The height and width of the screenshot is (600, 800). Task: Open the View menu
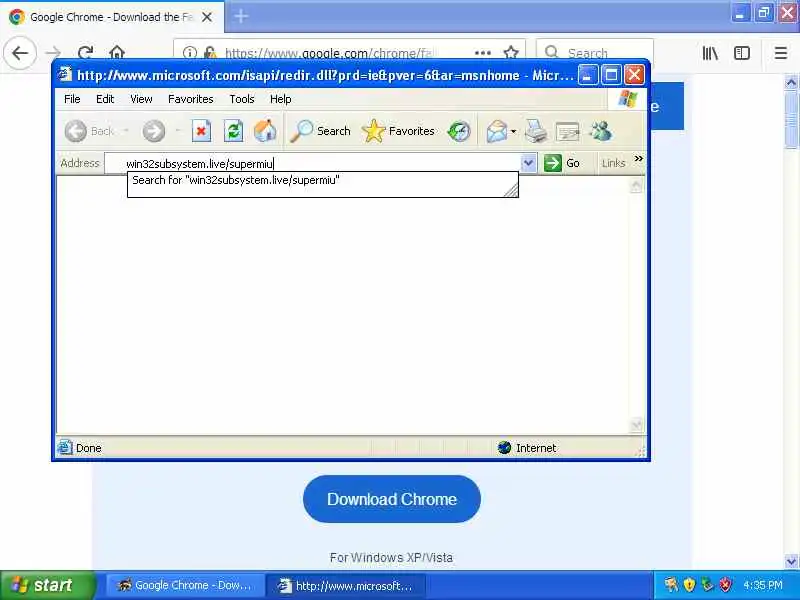(141, 99)
